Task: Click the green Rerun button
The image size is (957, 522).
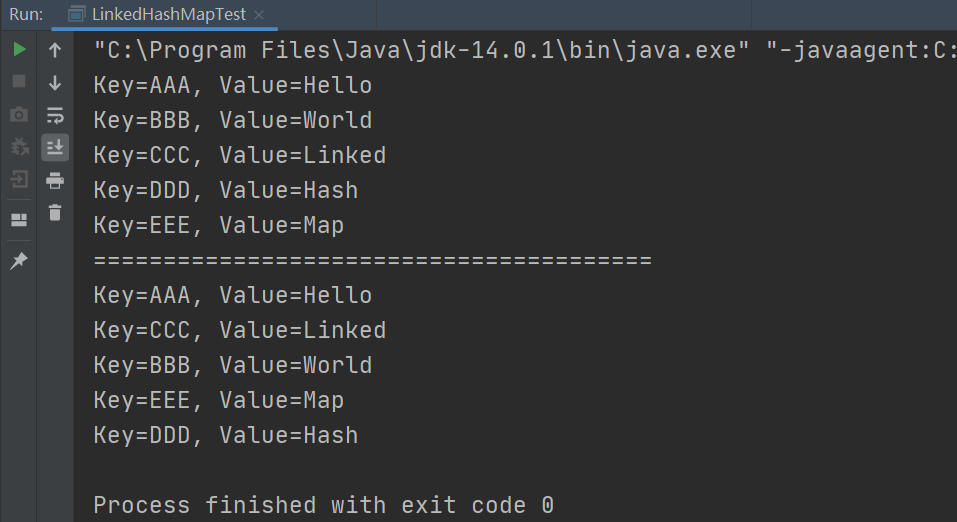Action: point(19,50)
